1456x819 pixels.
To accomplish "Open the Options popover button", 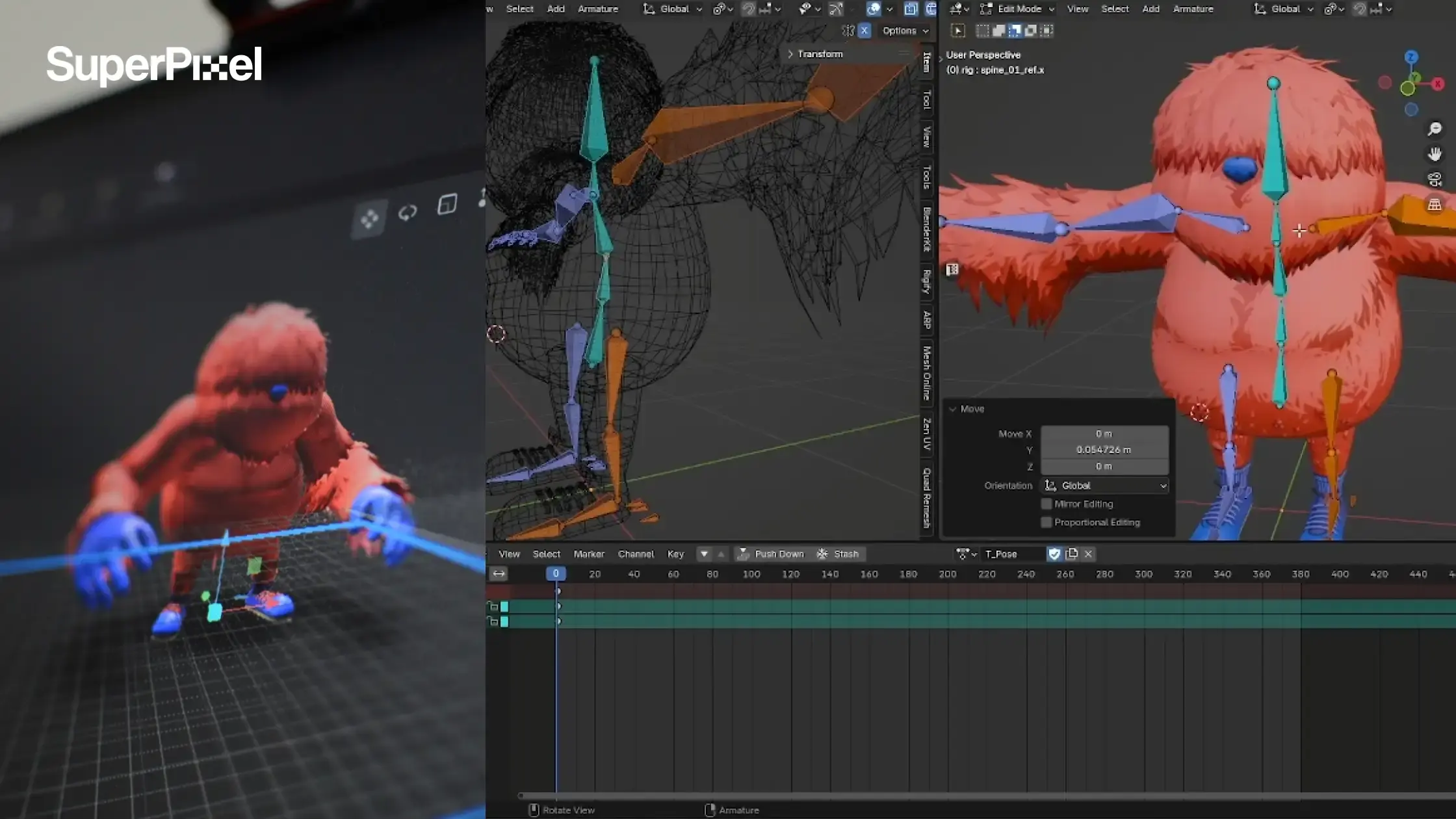I will click(x=905, y=31).
